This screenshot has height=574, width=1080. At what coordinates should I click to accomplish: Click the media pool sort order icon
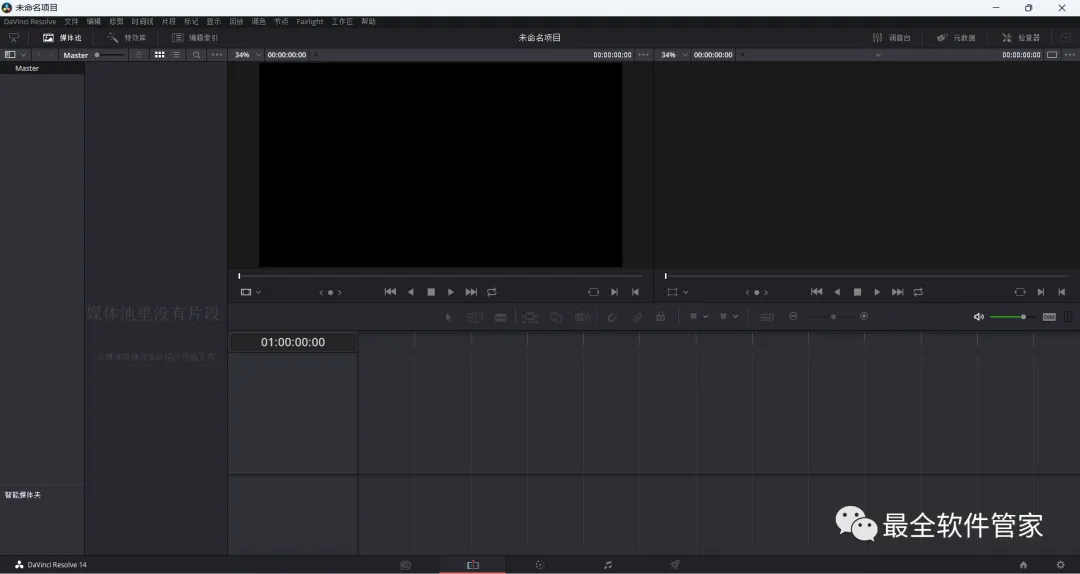click(x=138, y=54)
